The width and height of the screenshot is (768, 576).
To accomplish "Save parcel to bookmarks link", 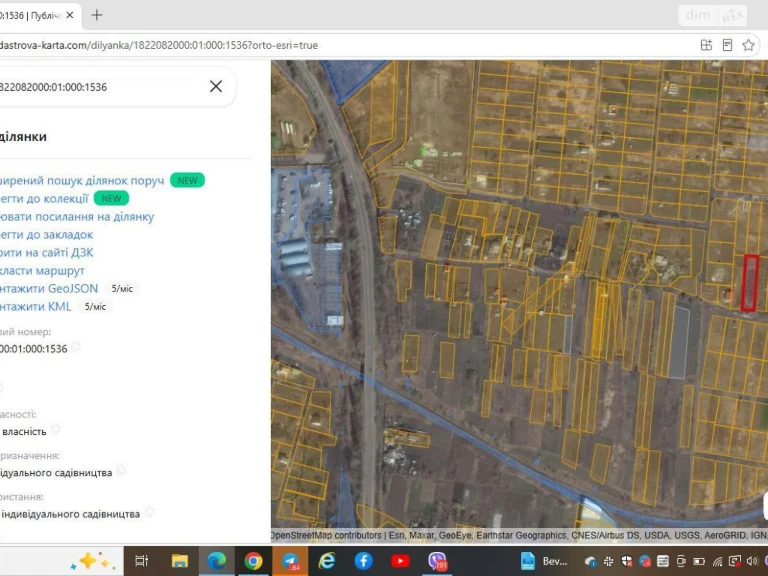I will point(47,235).
